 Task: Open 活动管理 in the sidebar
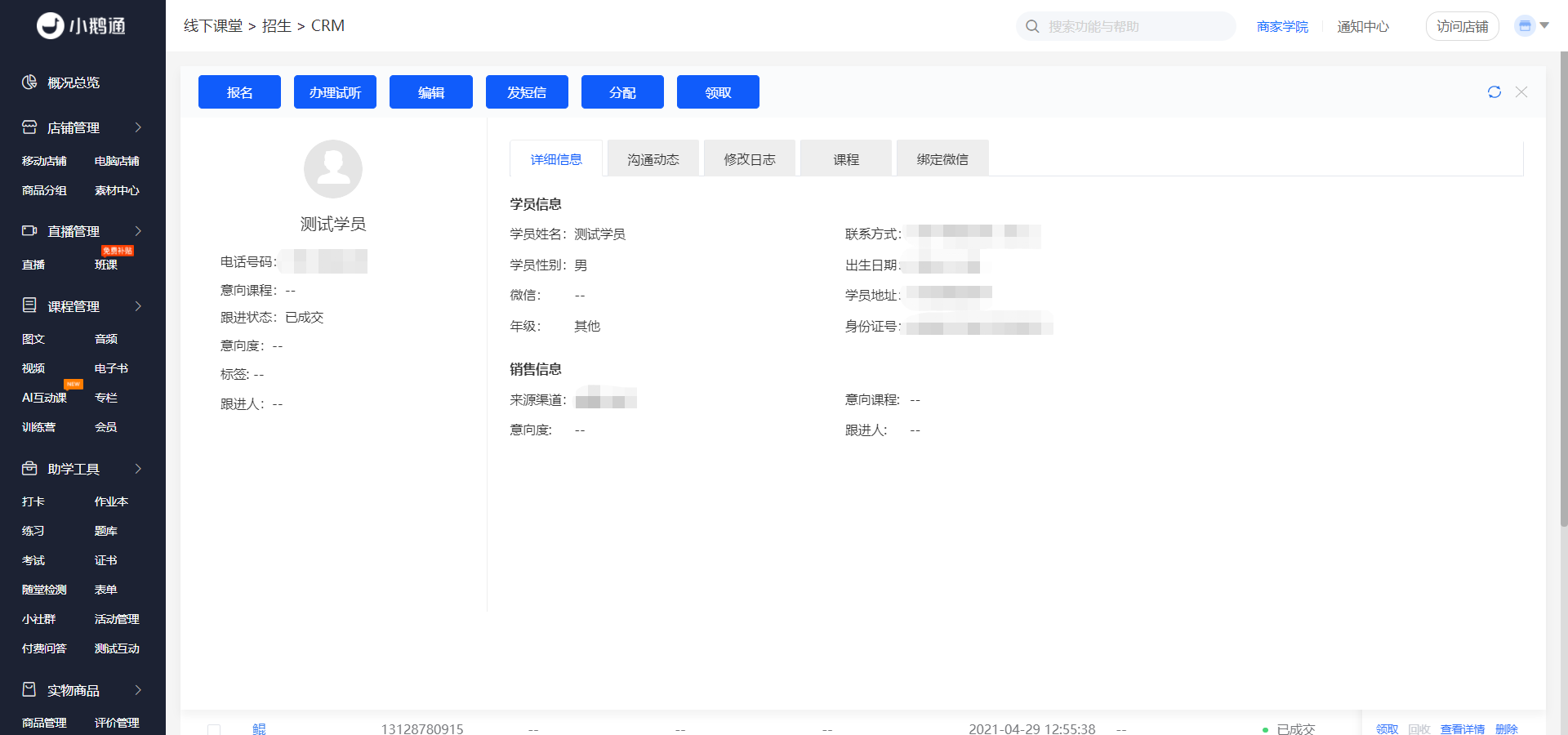coord(117,619)
